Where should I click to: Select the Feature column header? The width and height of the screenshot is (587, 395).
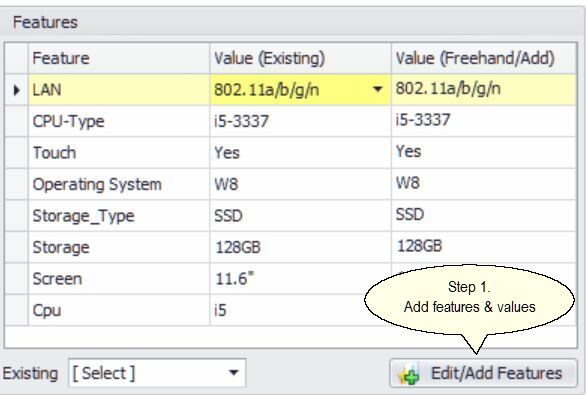point(119,58)
